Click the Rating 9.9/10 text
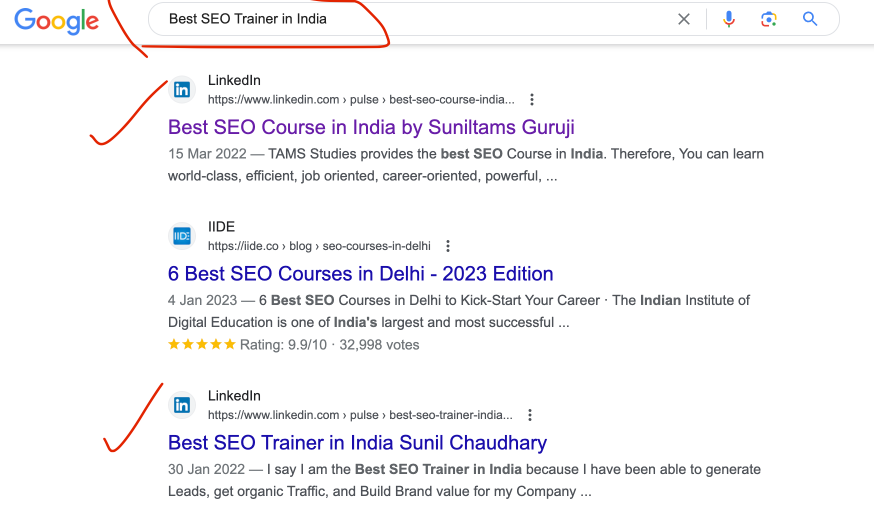The image size is (874, 528). 283,345
